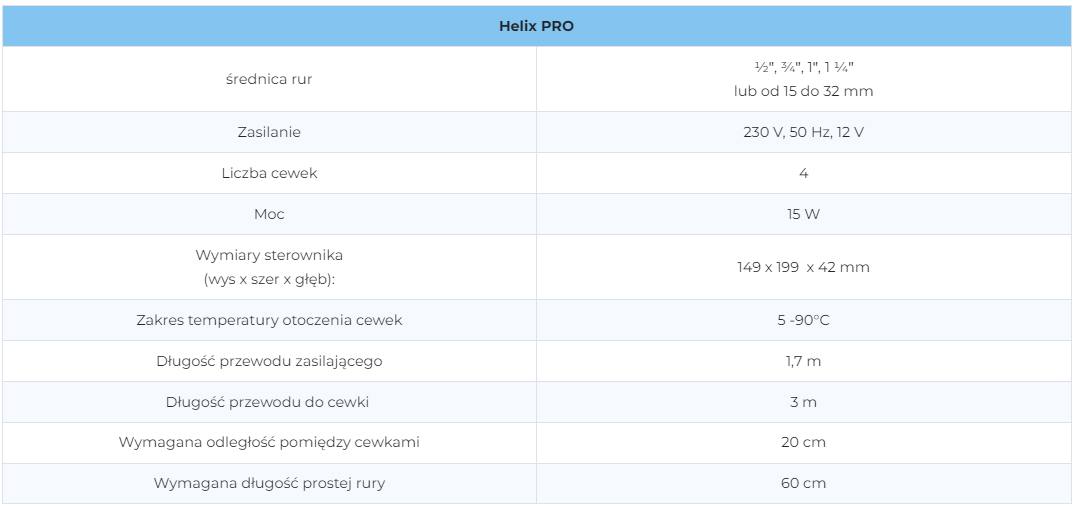The width and height of the screenshot is (1084, 526).
Task: Select 'Zakres temperatury otoczenia cewek' label
Action: (269, 320)
